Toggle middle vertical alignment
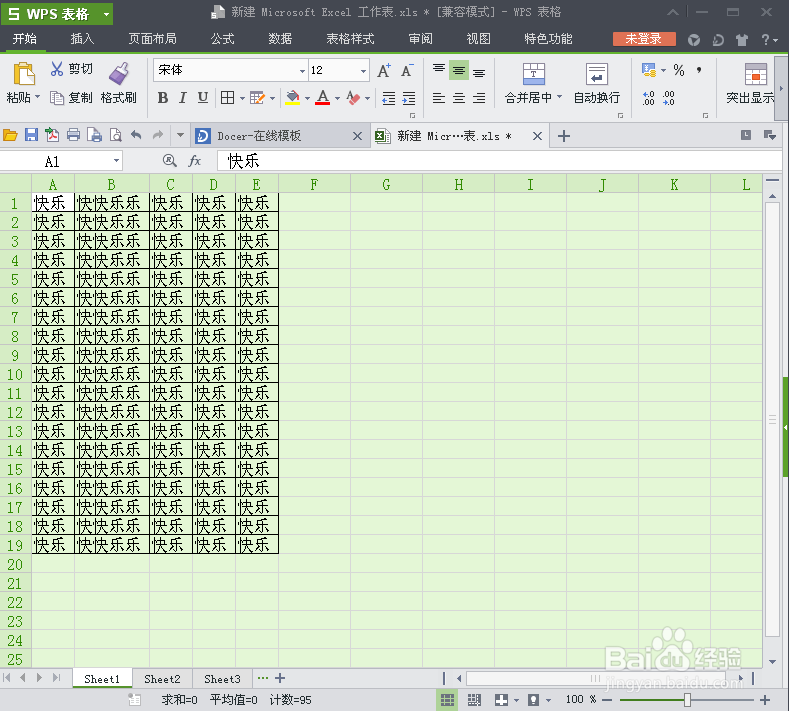789x711 pixels. [x=459, y=70]
